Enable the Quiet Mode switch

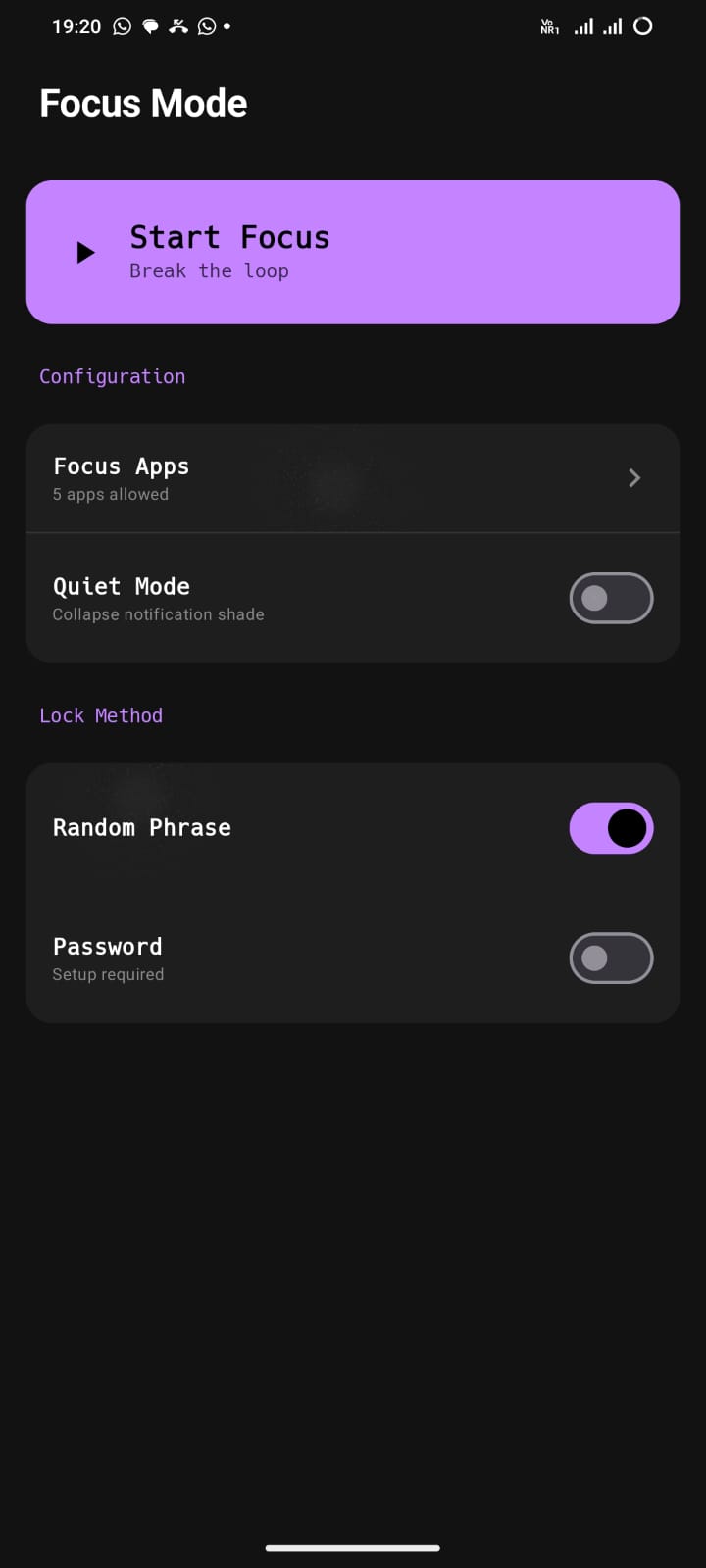click(611, 599)
